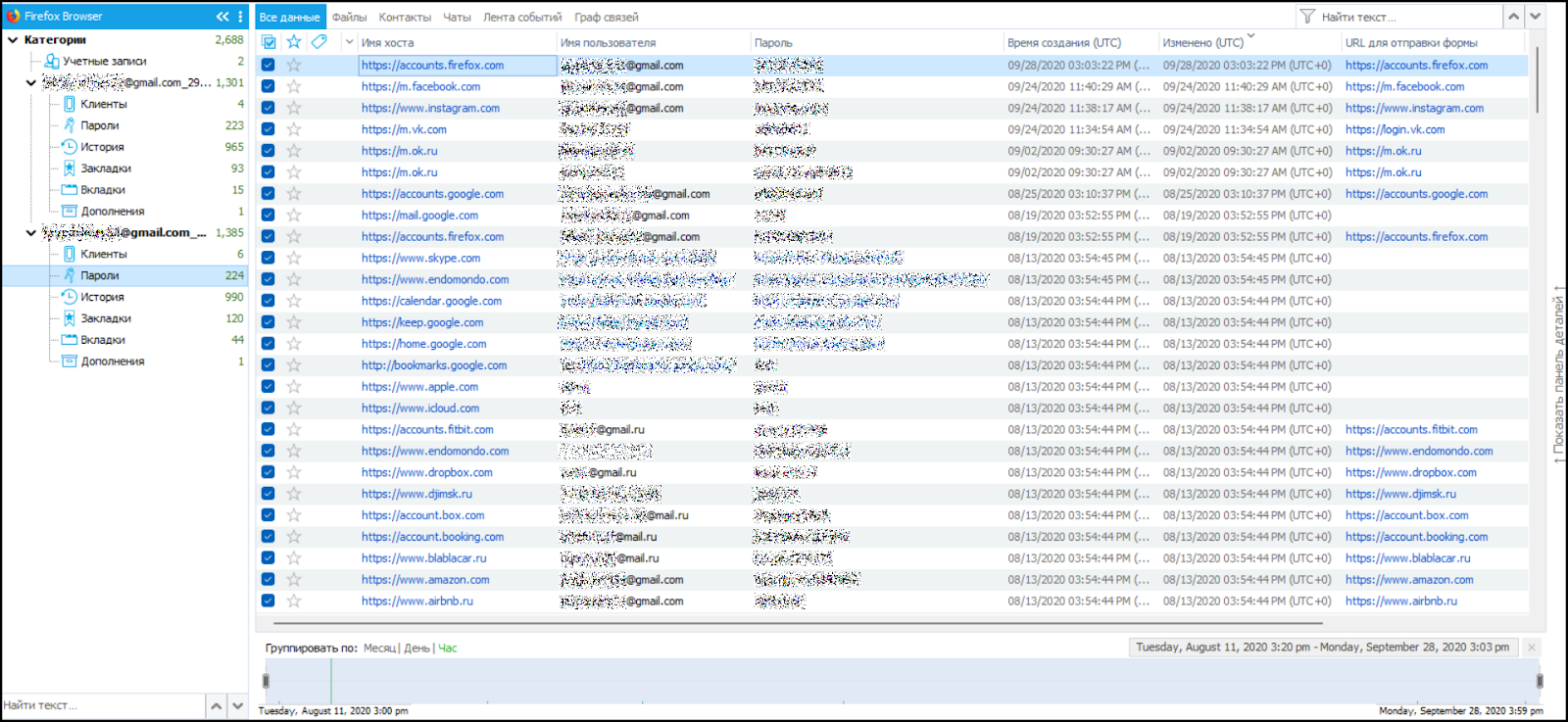Grab the right timeline range handle

coord(1540,680)
